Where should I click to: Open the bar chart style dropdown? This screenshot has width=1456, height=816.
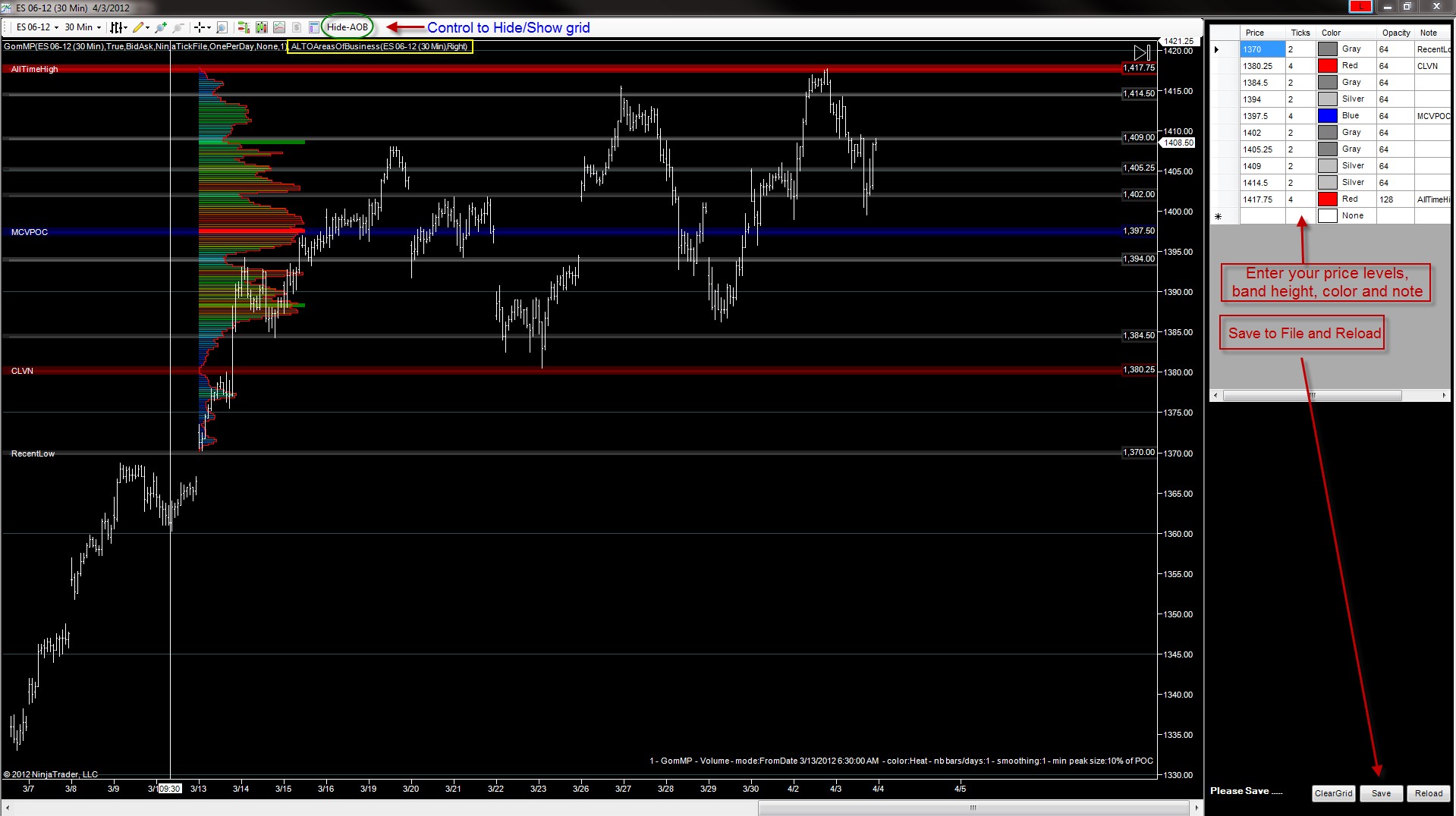coord(119,27)
